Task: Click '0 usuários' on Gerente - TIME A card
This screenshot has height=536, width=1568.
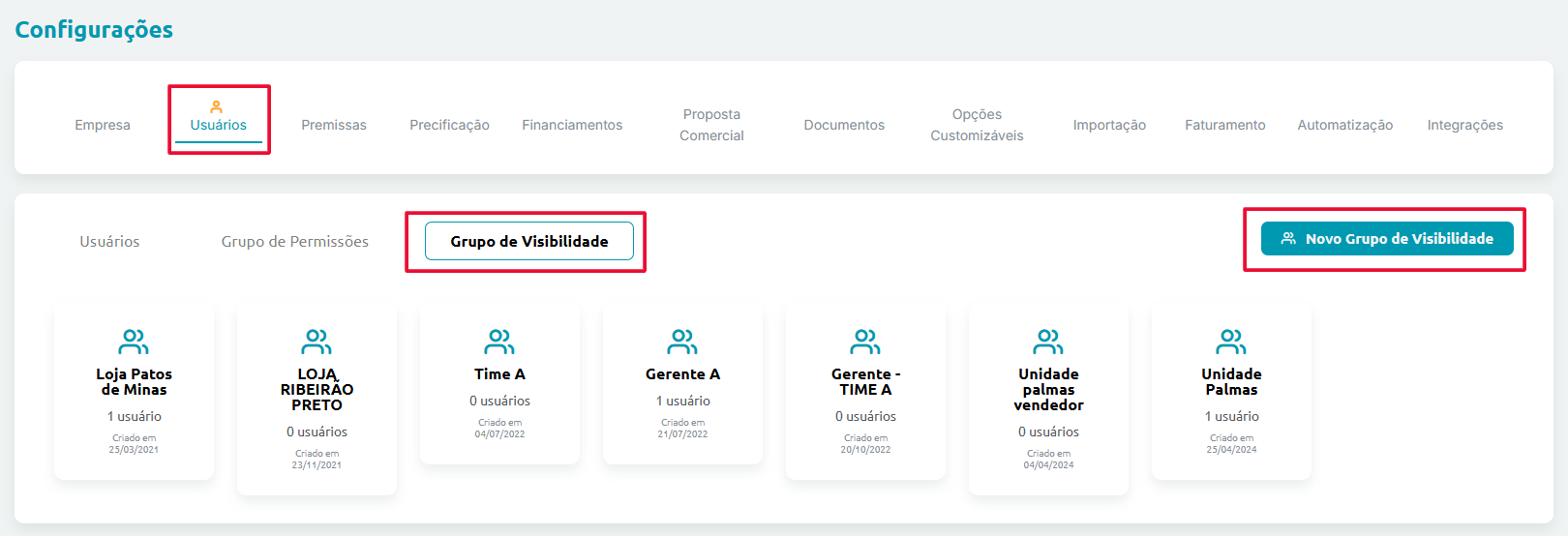Action: point(865,416)
